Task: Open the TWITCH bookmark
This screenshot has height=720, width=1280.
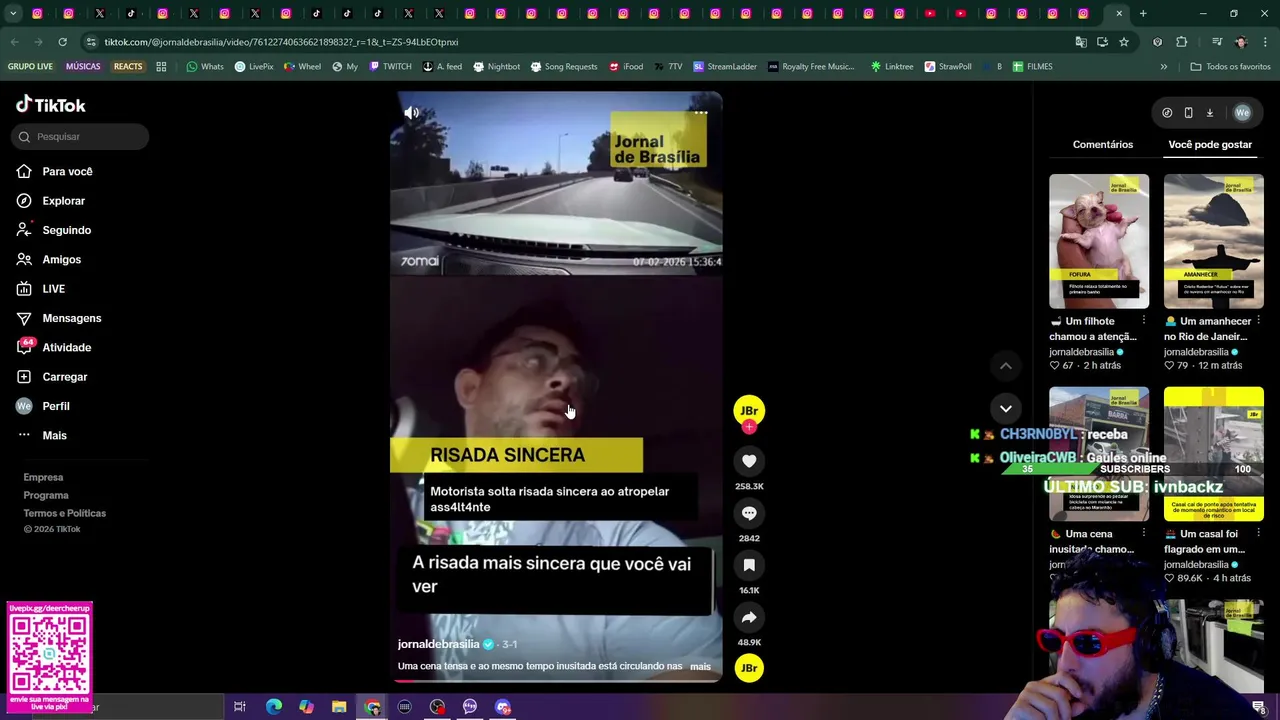Action: point(389,67)
